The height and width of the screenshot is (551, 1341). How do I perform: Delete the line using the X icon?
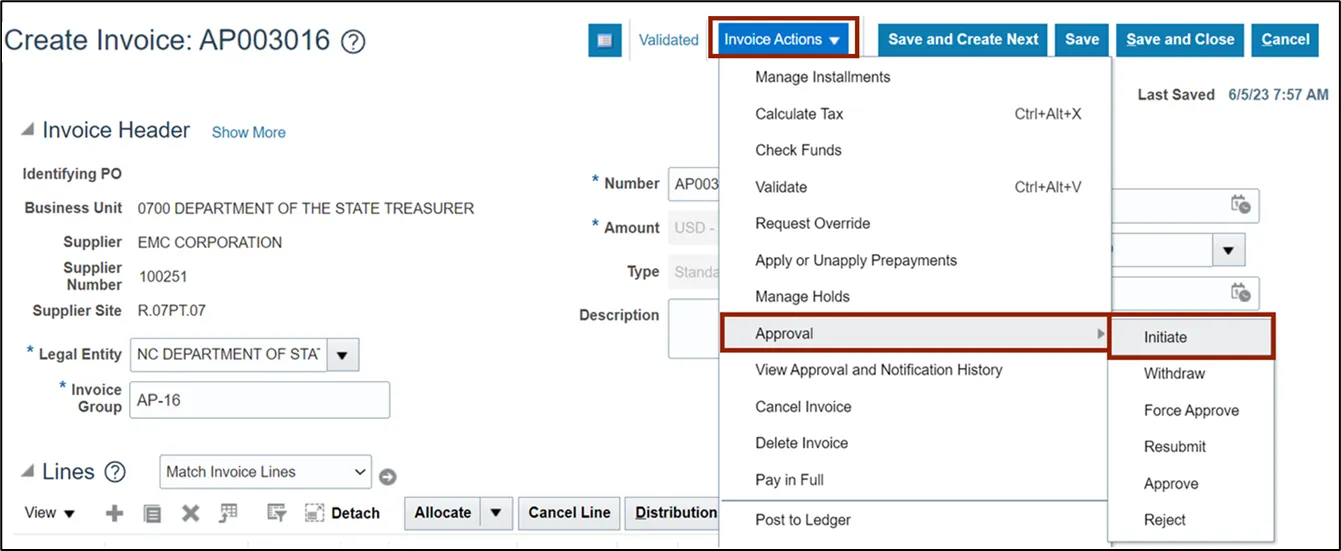coord(190,513)
